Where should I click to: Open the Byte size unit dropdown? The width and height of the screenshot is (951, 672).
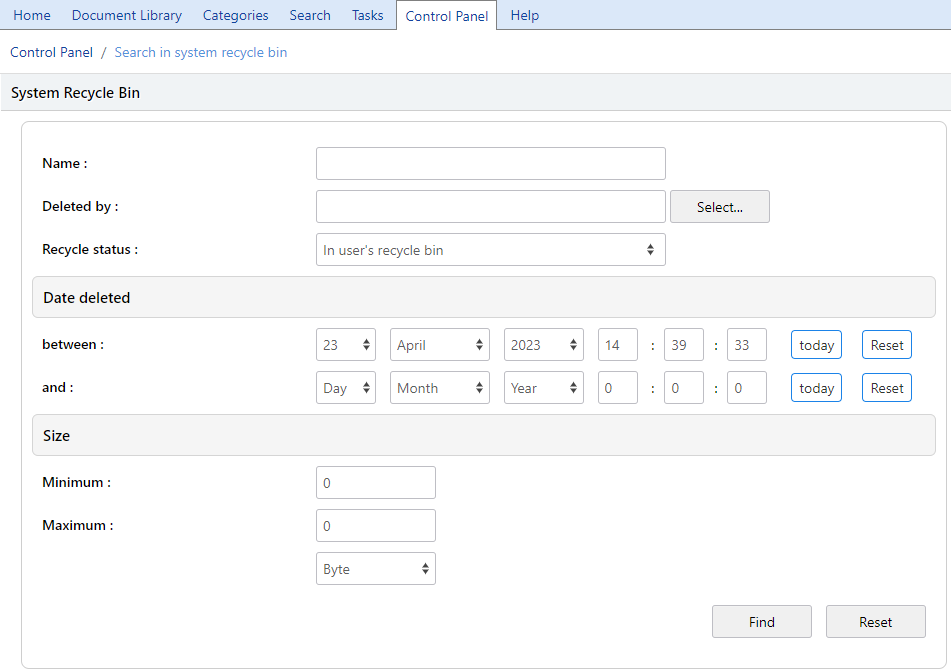(x=375, y=569)
